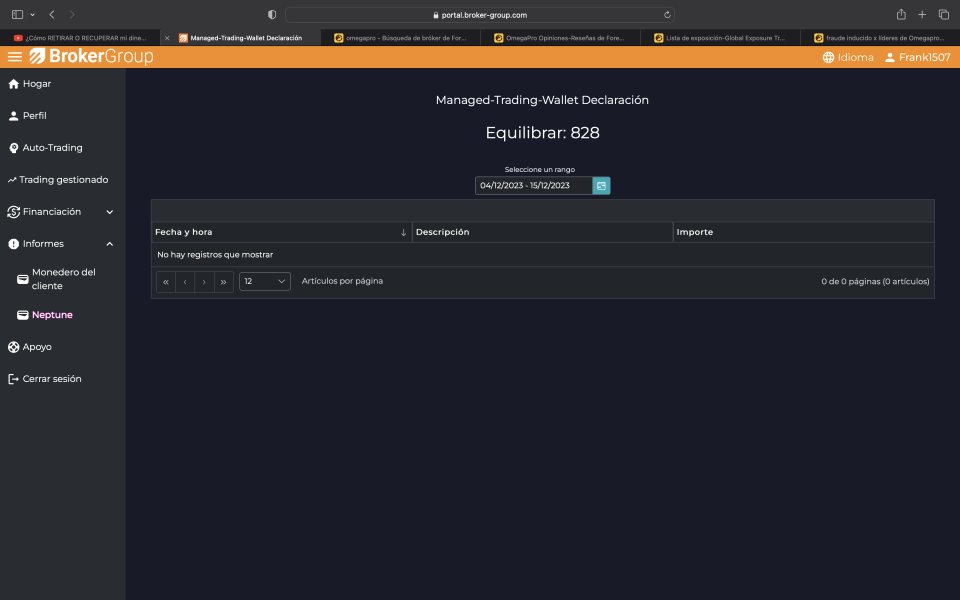960x600 pixels.
Task: Go to Hogar in sidebar
Action: pyautogui.click(x=36, y=84)
